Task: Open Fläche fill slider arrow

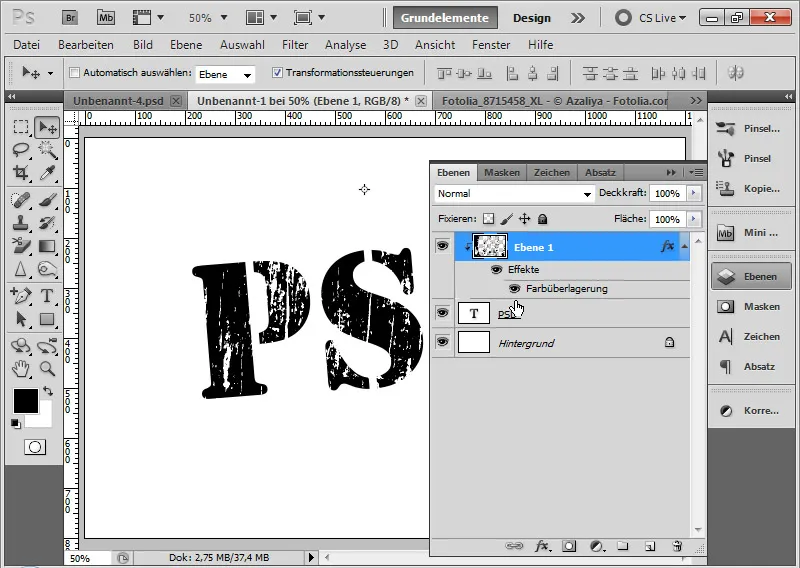Action: (x=693, y=219)
